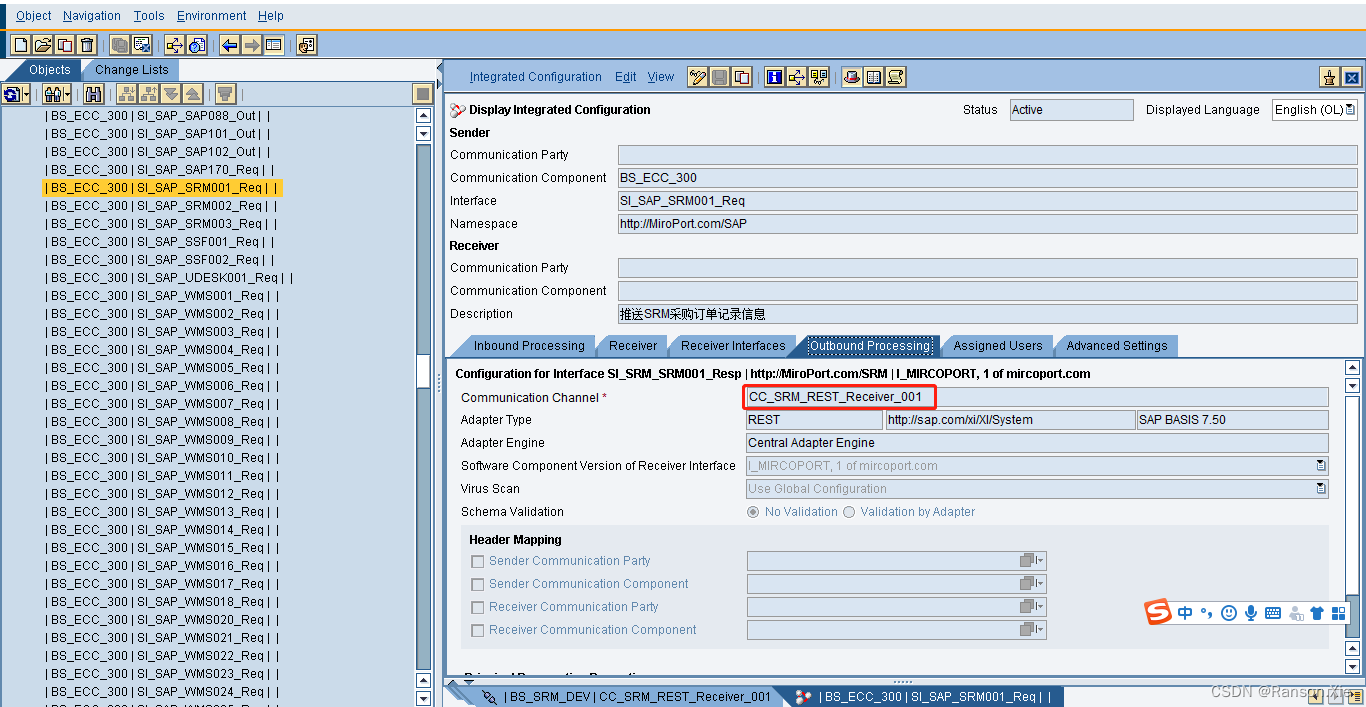Screen dimensions: 1366x707
Task: Open the Virus Scan dropdown
Action: [x=1321, y=488]
